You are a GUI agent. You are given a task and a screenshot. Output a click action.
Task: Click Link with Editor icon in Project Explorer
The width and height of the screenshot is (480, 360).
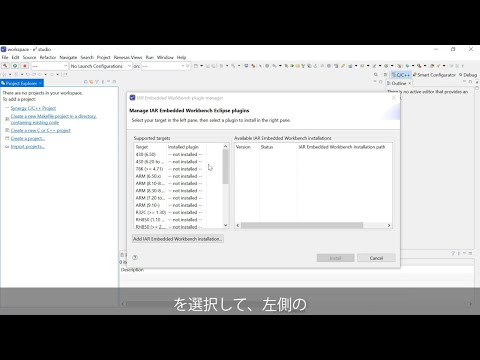[91, 82]
